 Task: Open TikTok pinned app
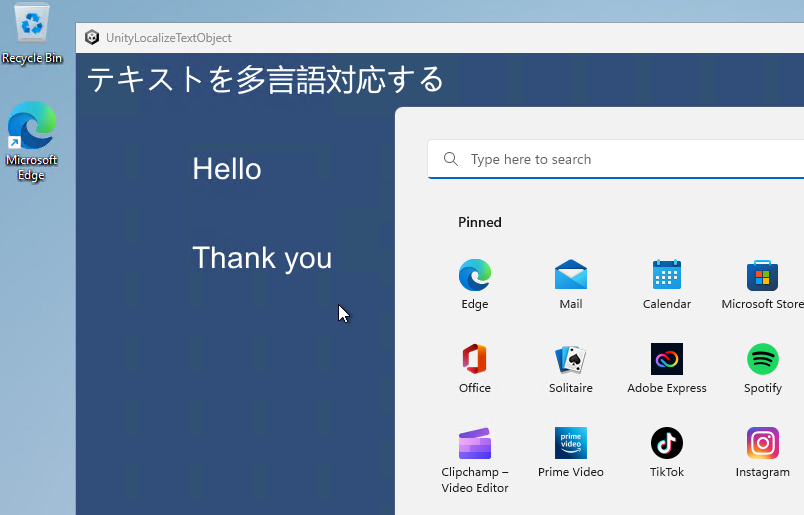click(667, 452)
